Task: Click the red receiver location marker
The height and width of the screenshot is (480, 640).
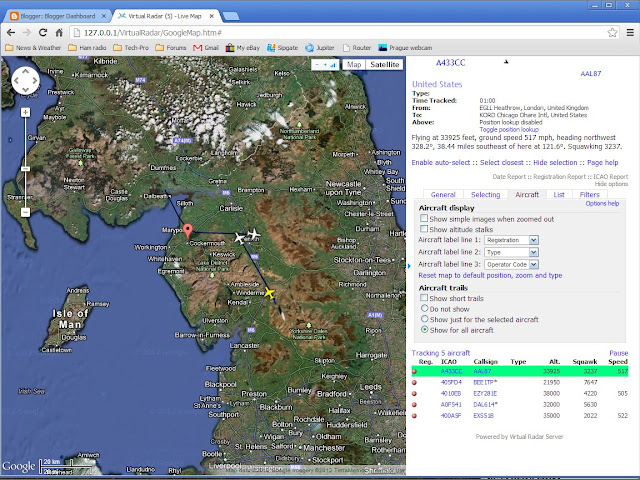Action: pyautogui.click(x=187, y=231)
